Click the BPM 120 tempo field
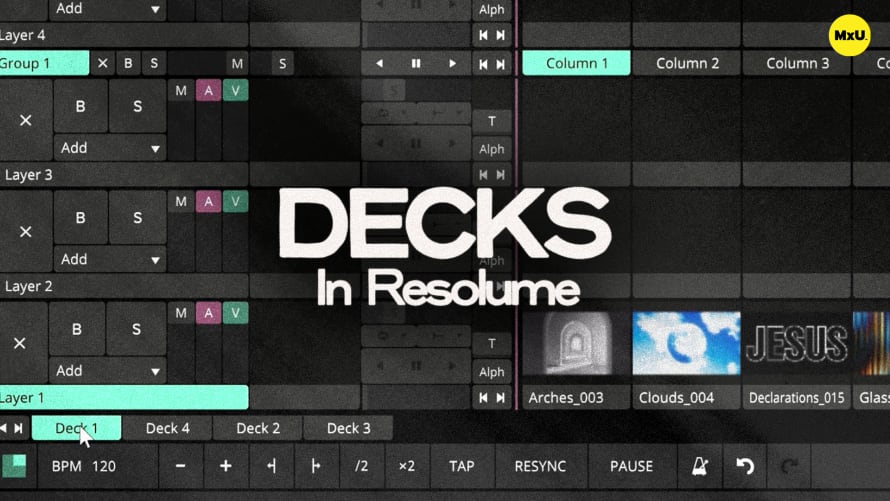 [98, 466]
